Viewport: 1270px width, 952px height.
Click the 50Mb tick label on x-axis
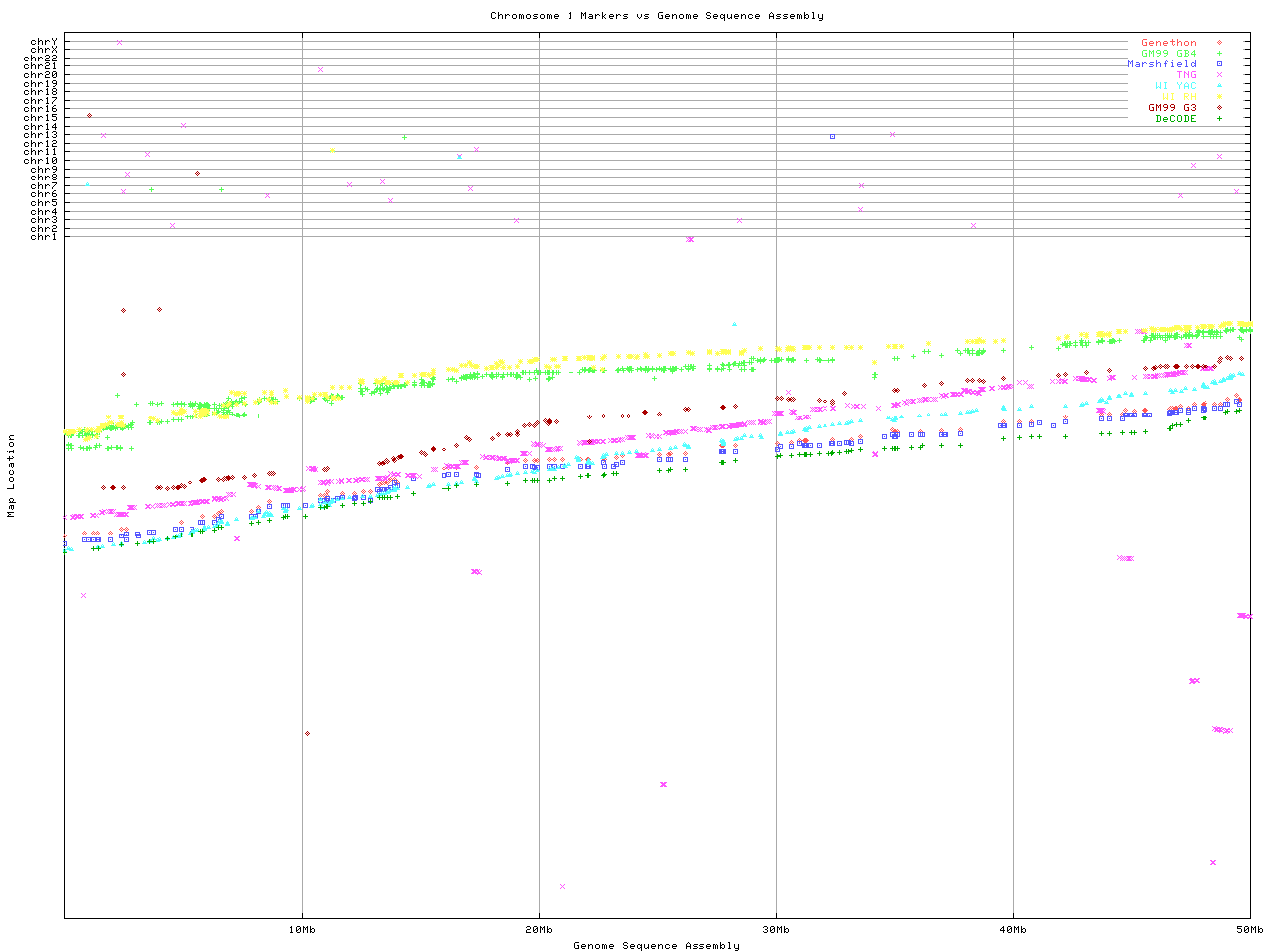point(1249,929)
